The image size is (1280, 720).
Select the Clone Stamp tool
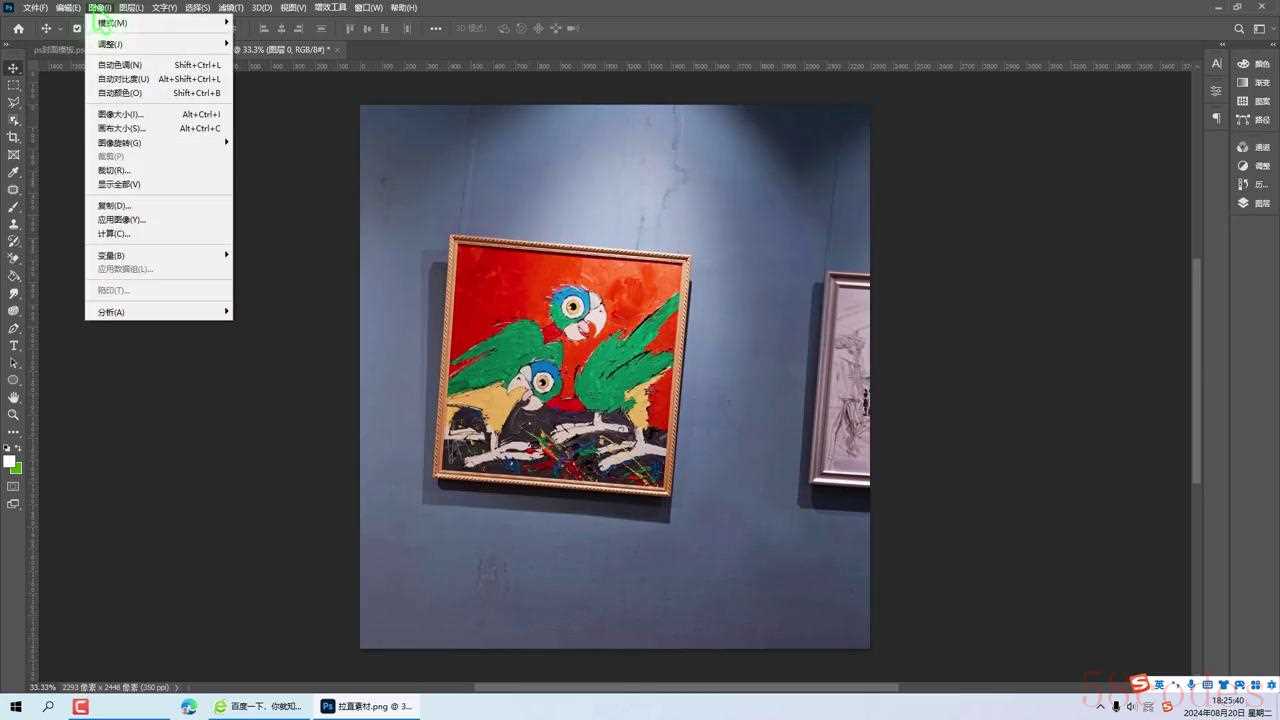[x=13, y=224]
